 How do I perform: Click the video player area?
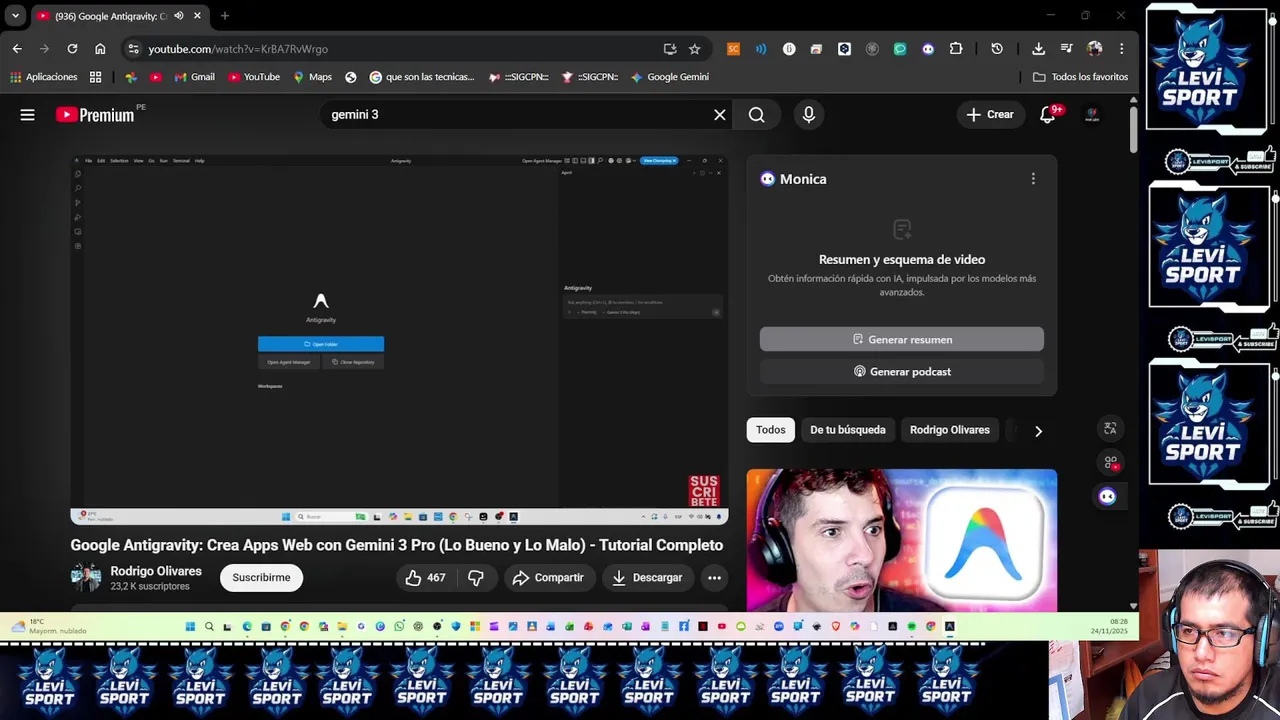click(399, 340)
